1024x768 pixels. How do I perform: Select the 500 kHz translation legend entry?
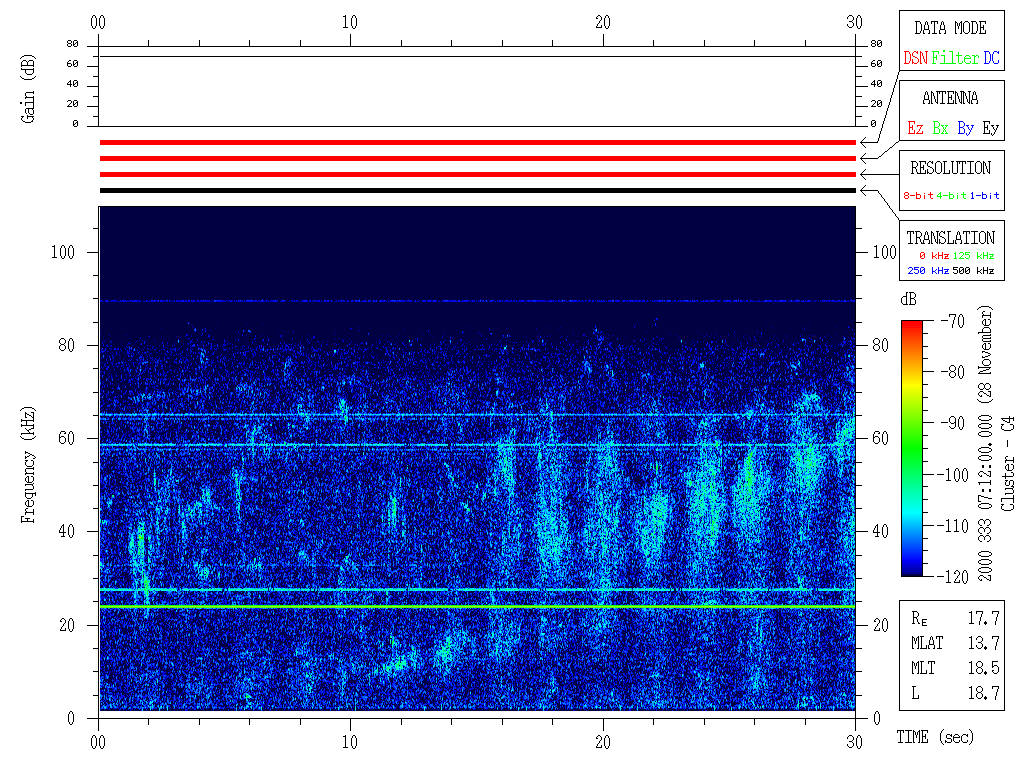[x=973, y=270]
